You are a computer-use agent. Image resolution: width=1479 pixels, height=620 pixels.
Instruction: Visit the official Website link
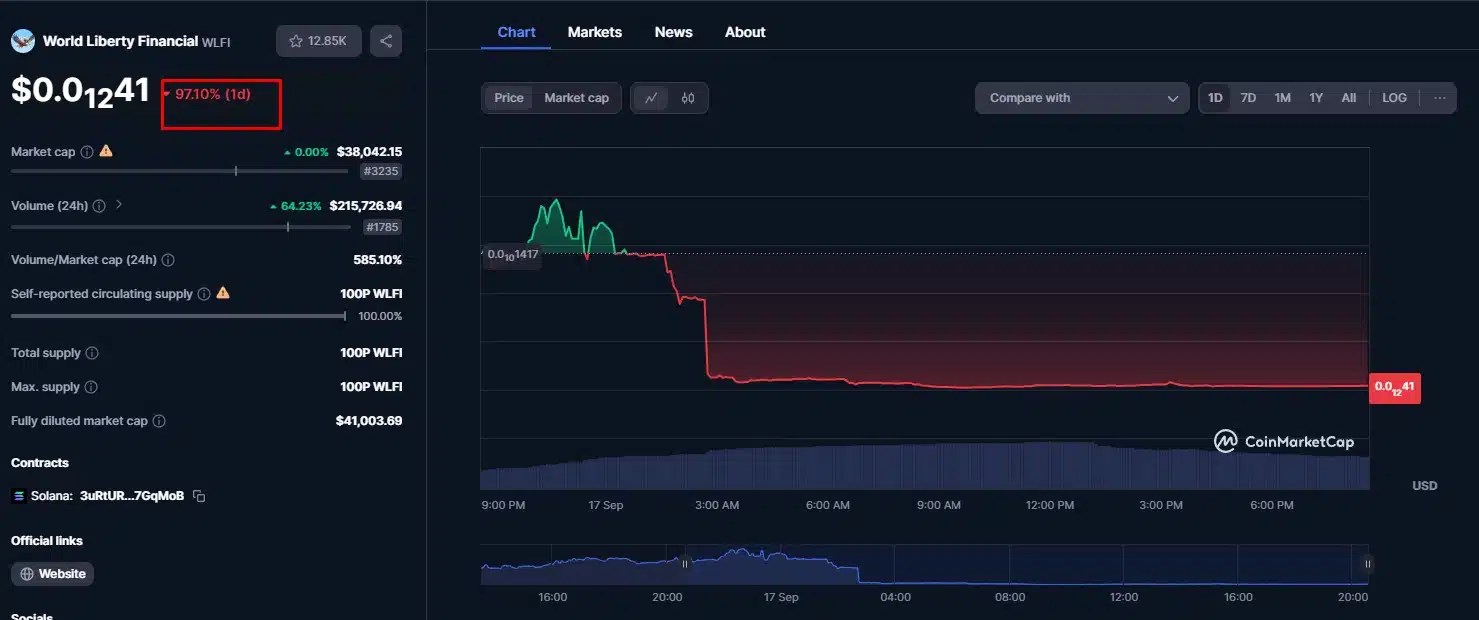(x=53, y=574)
